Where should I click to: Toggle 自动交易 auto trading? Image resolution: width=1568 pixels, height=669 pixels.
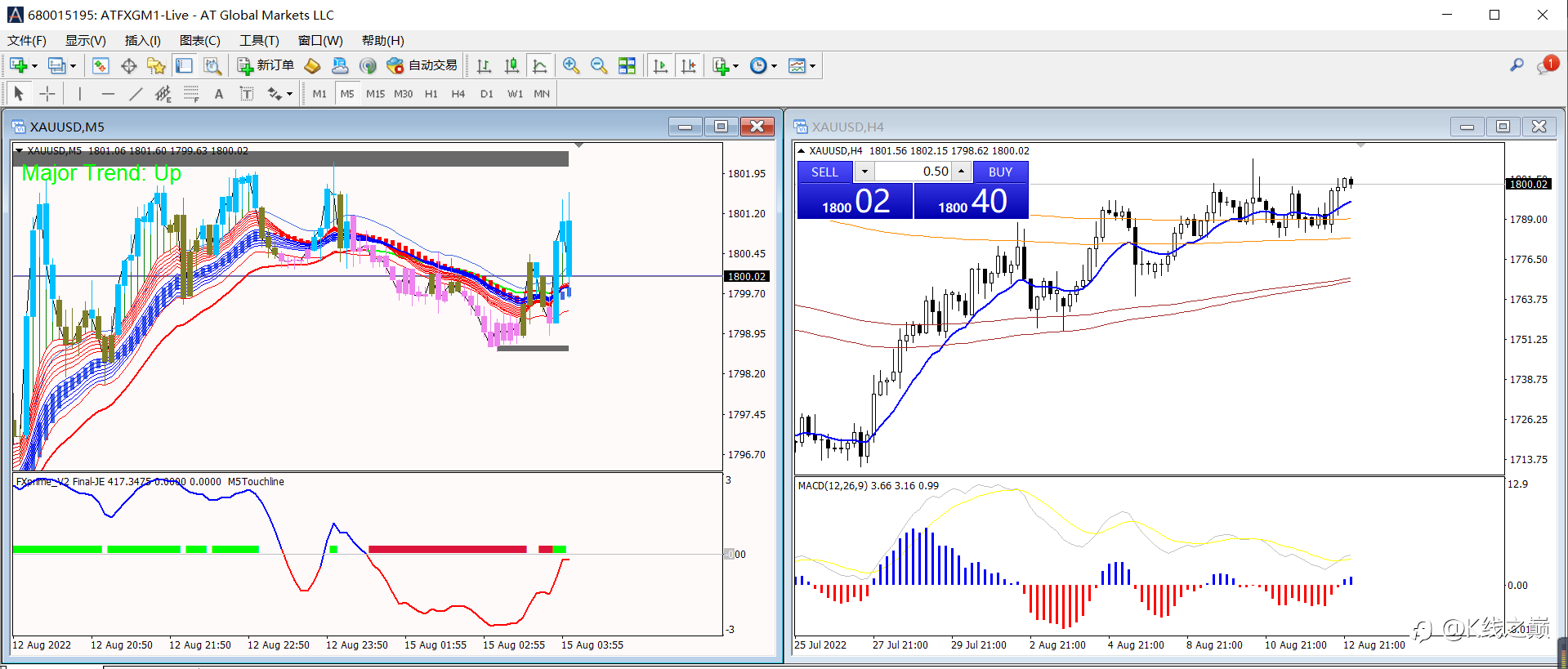(422, 66)
